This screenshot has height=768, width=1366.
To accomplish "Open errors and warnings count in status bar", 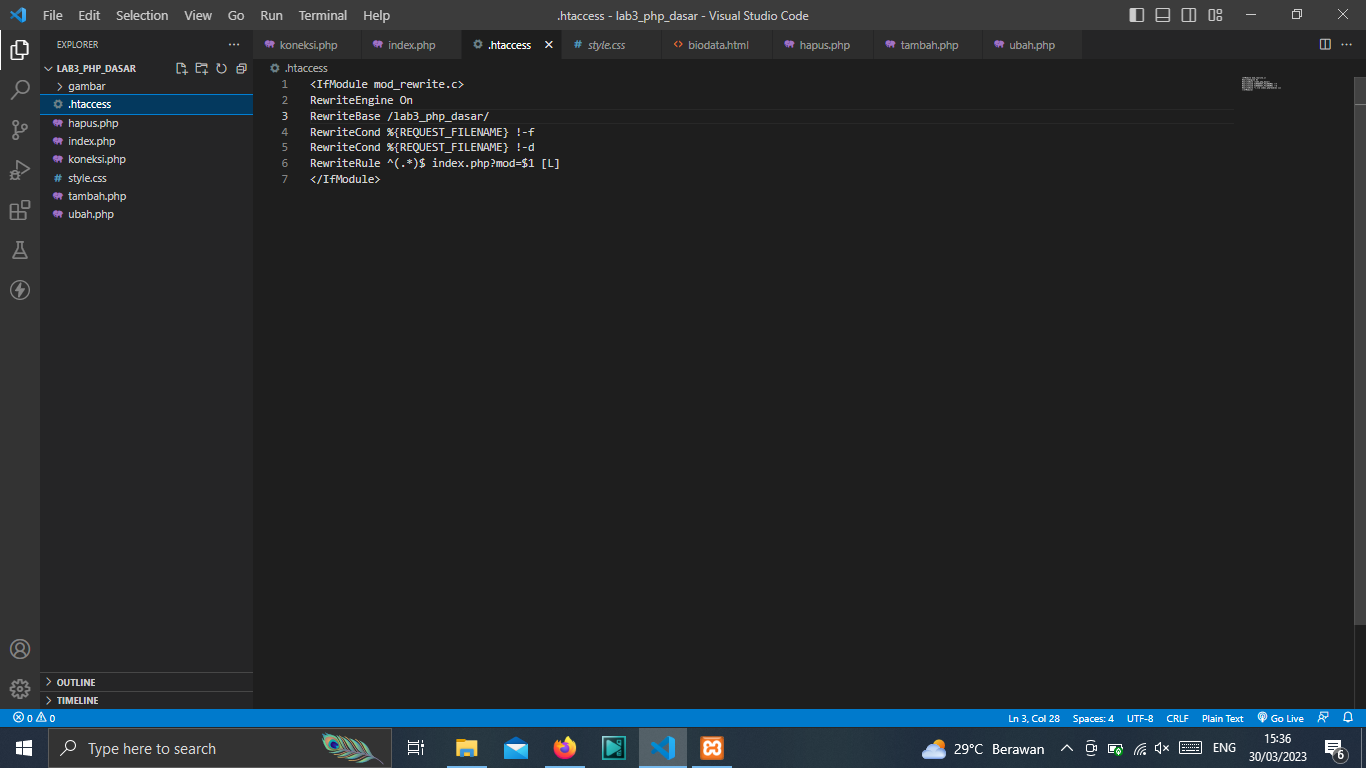I will 34,718.
